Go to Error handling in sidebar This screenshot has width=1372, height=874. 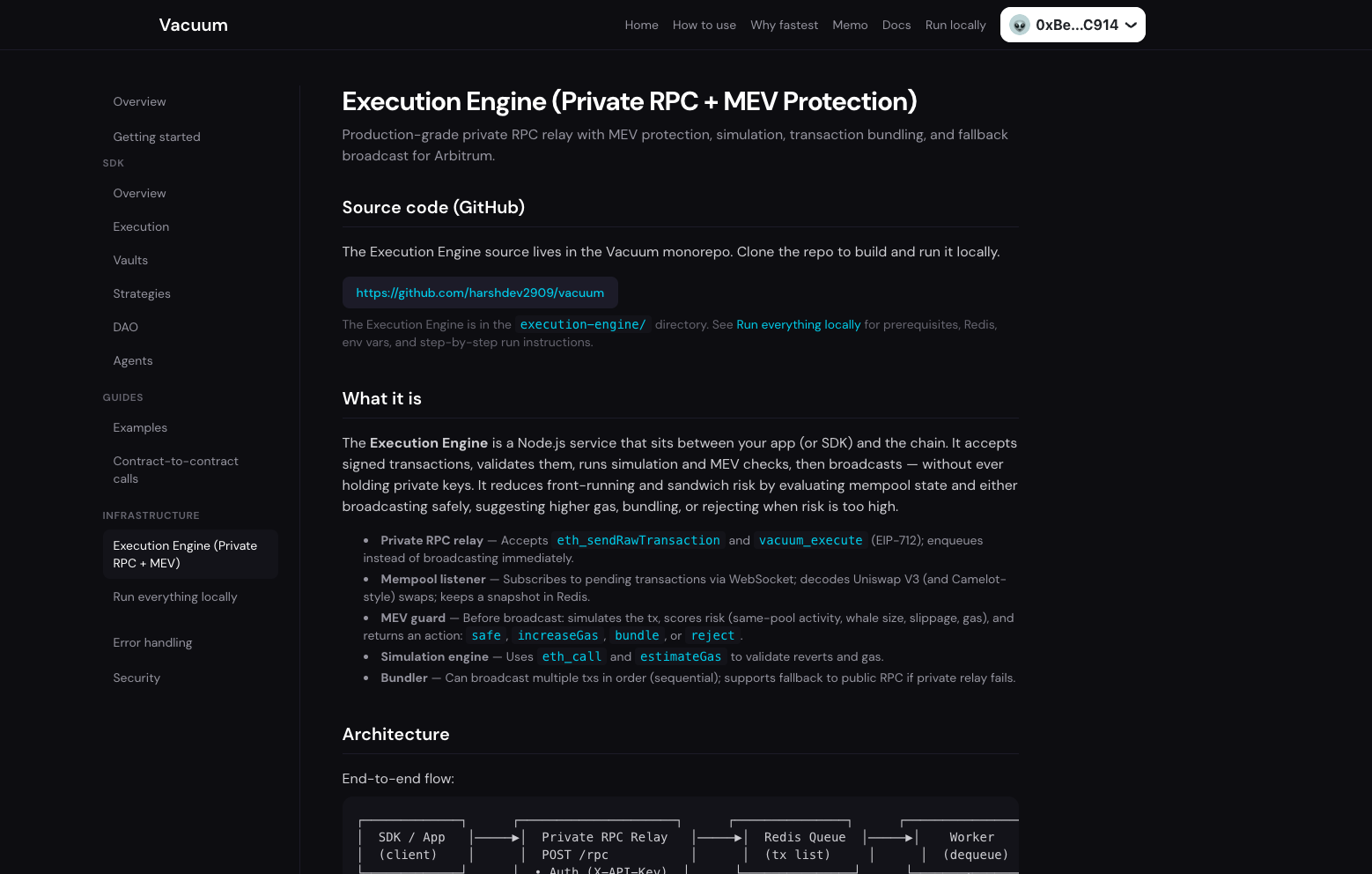tap(152, 642)
